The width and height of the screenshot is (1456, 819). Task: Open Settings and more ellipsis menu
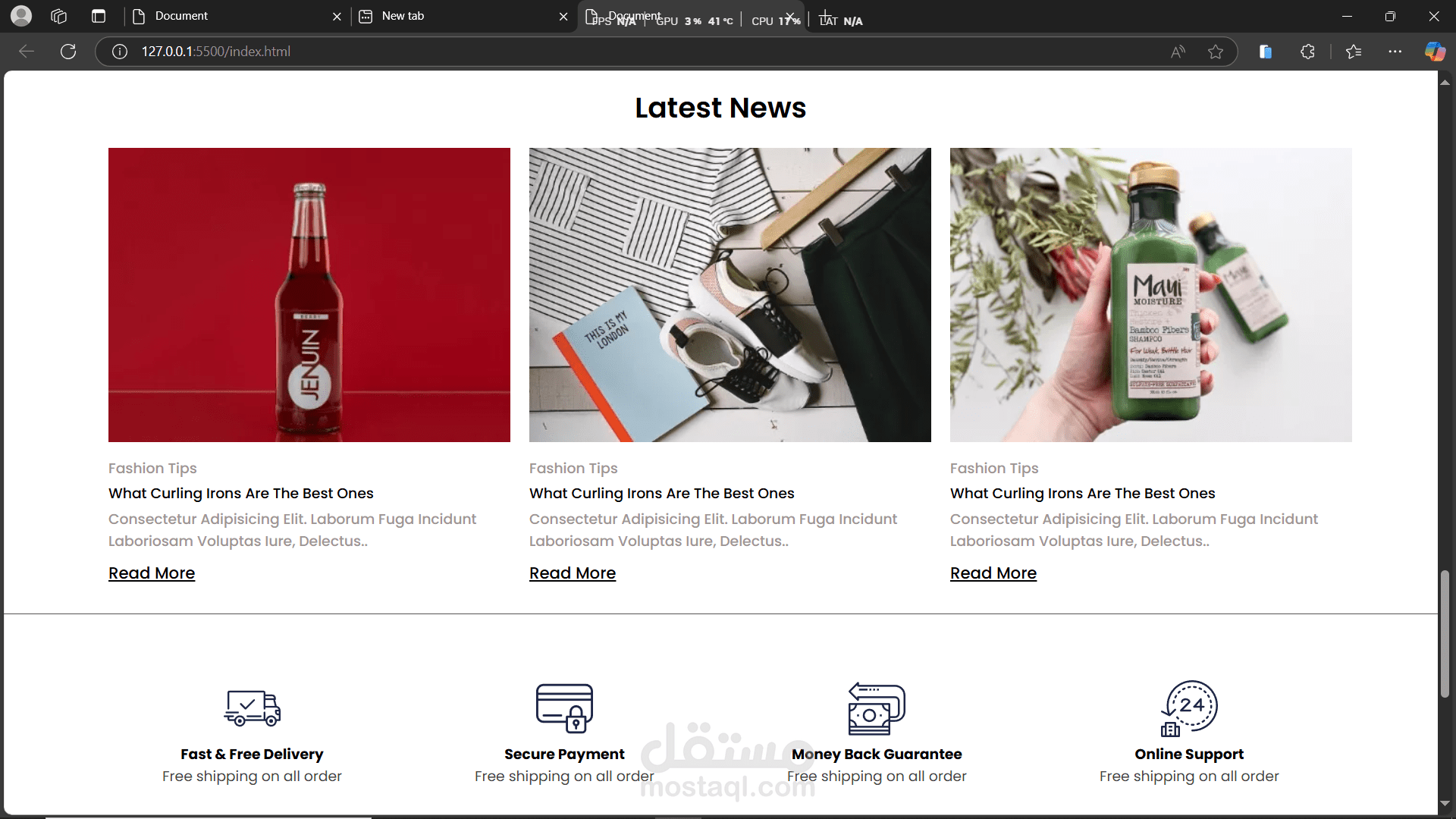coord(1395,52)
